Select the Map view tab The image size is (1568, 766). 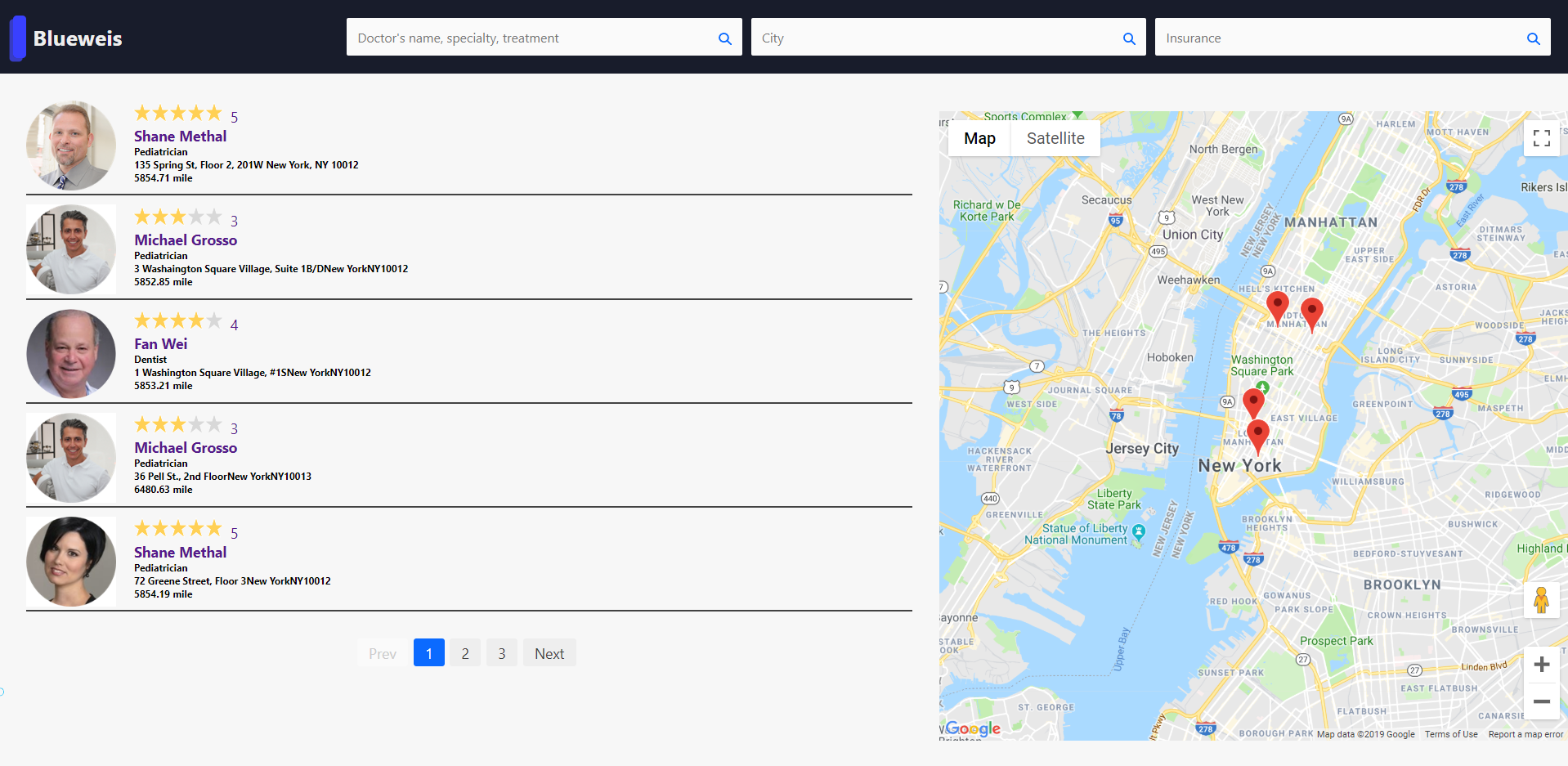[x=979, y=138]
